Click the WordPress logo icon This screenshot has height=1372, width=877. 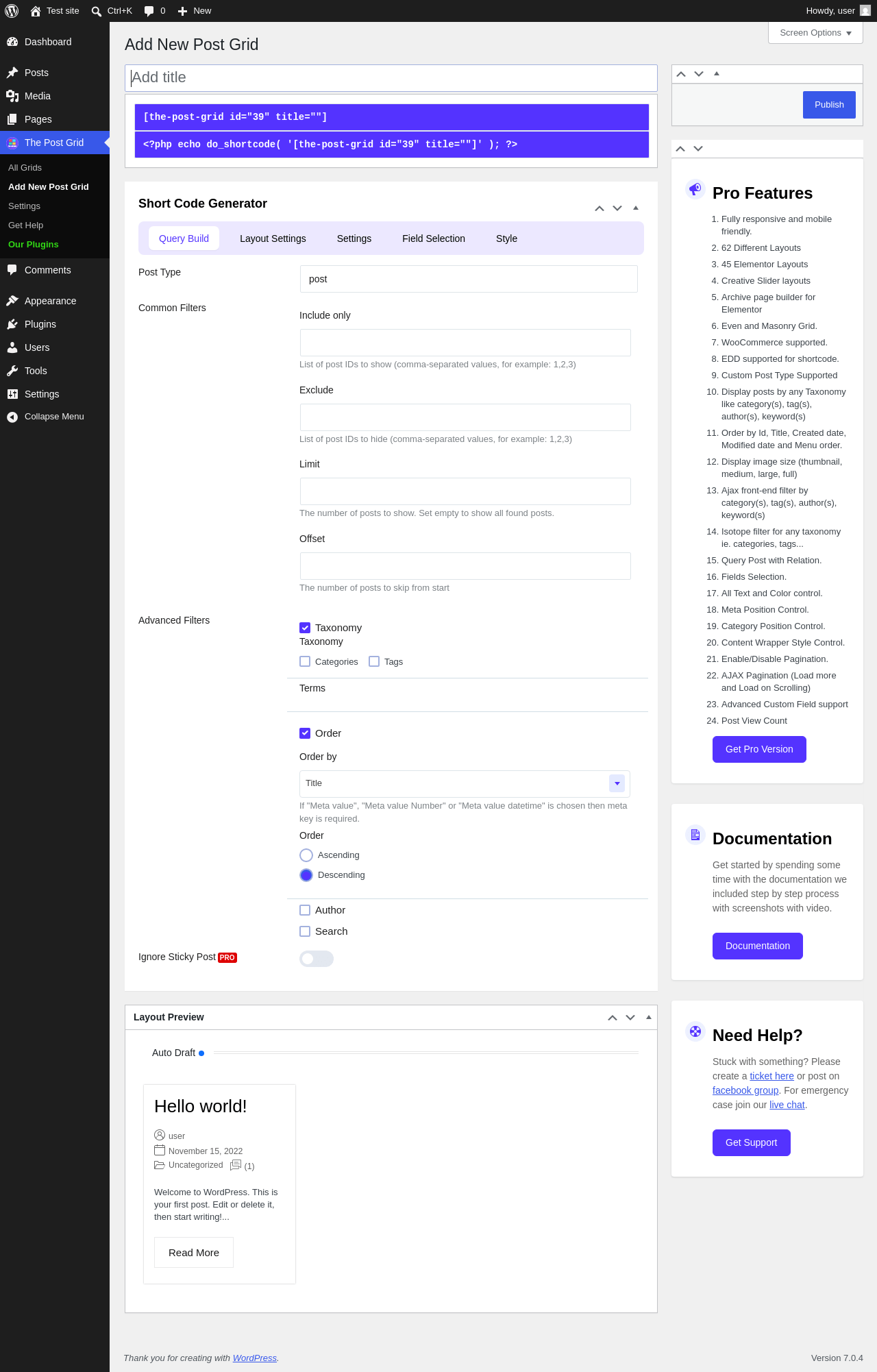pyautogui.click(x=12, y=11)
